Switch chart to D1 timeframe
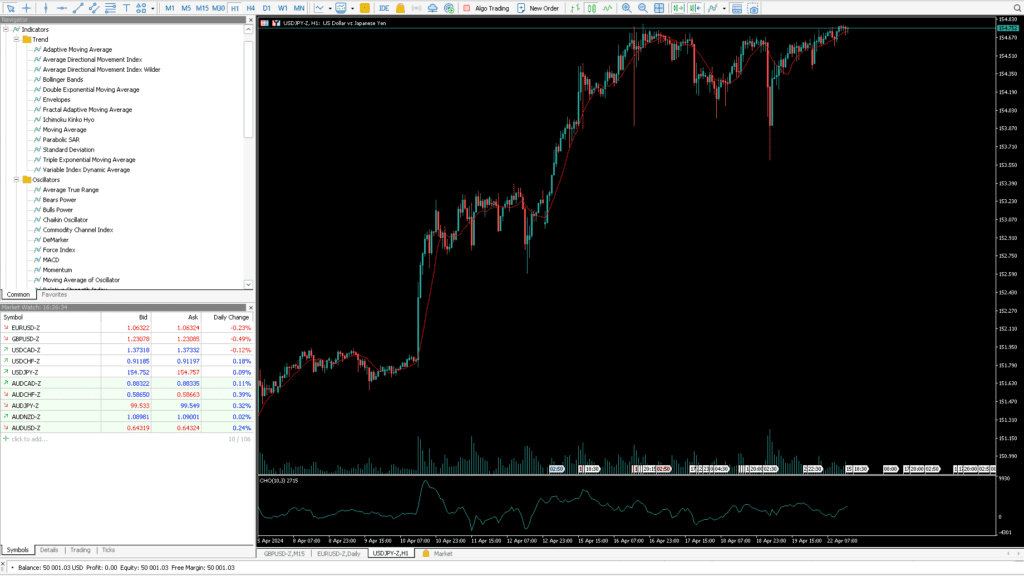Viewport: 1024px width, 576px height. pos(266,8)
